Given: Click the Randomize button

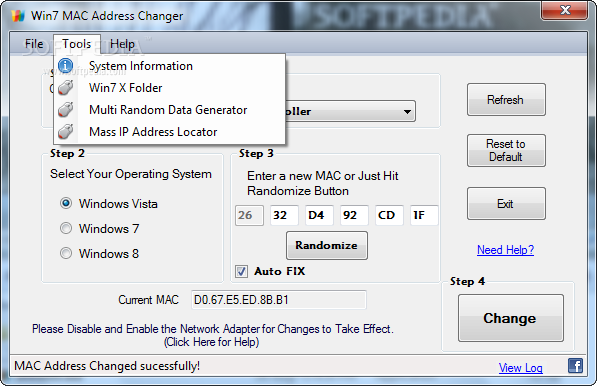Looking at the screenshot, I should click(x=327, y=246).
